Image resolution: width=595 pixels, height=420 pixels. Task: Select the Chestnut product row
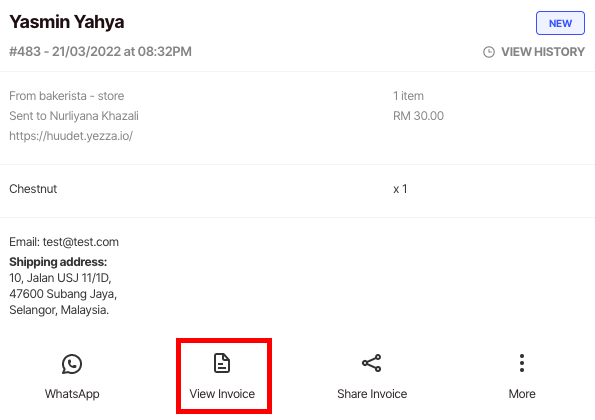[x=298, y=189]
